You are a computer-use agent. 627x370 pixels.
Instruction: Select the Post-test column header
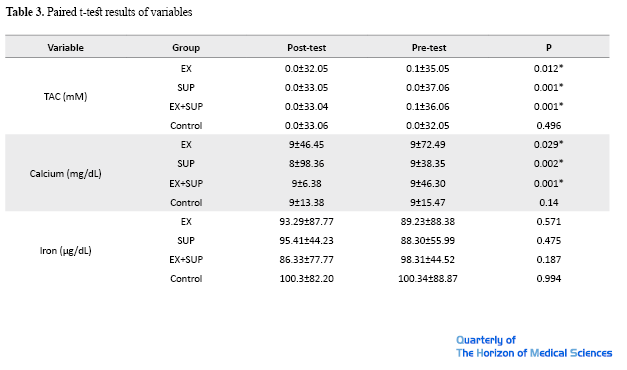click(306, 48)
